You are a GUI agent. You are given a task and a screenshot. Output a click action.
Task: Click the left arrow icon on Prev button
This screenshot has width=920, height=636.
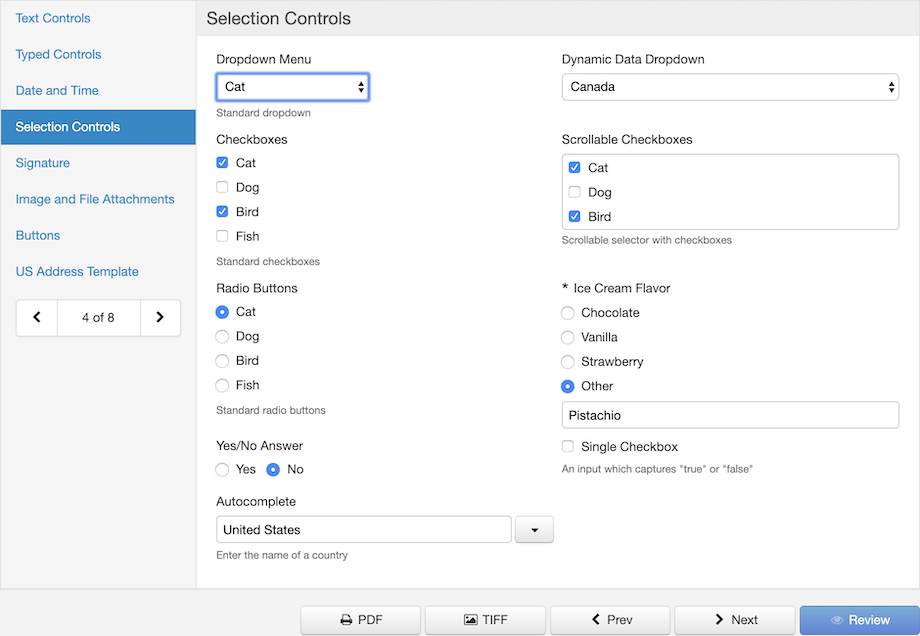point(596,619)
